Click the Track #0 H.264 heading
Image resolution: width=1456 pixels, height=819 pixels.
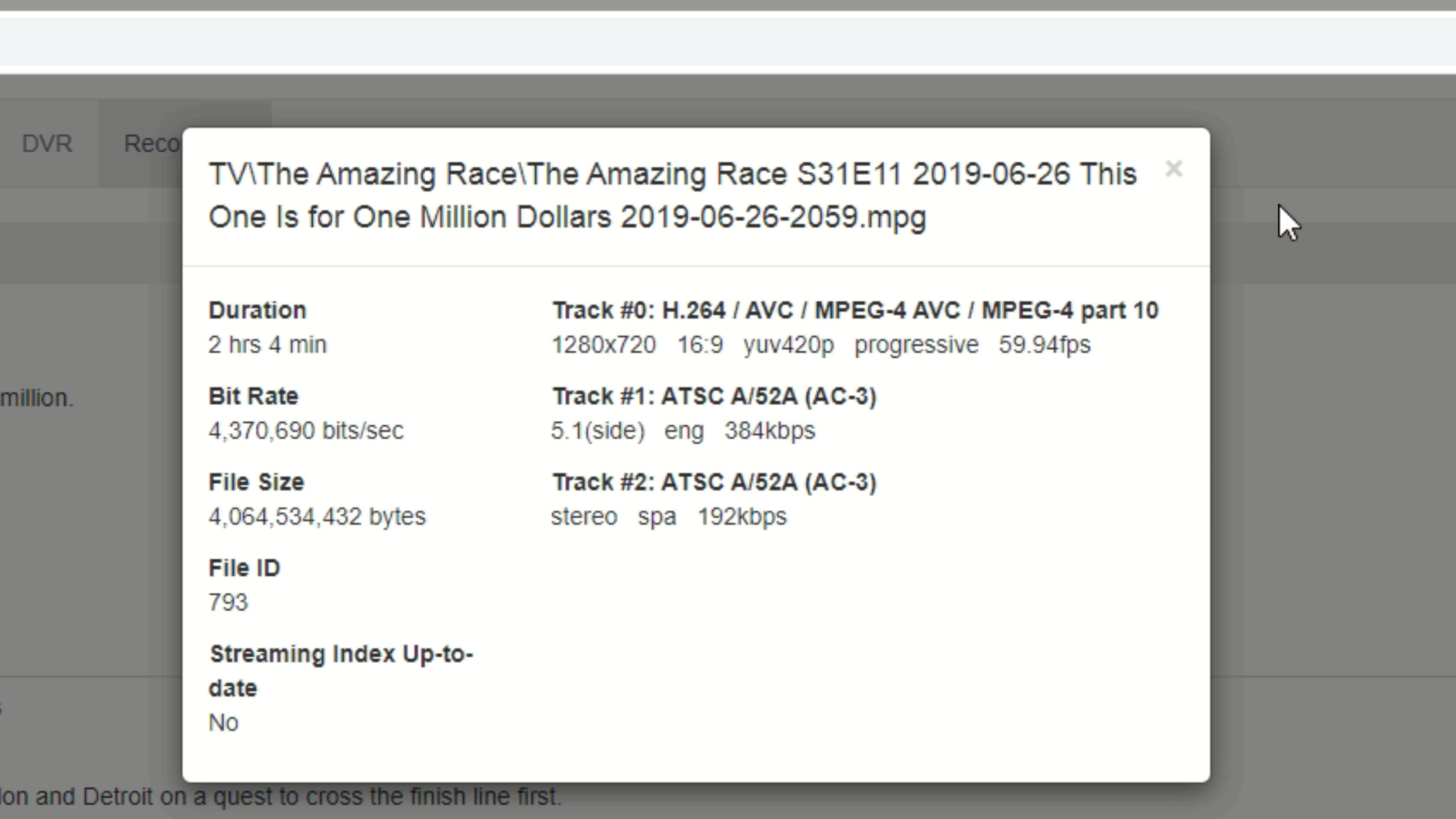[855, 310]
